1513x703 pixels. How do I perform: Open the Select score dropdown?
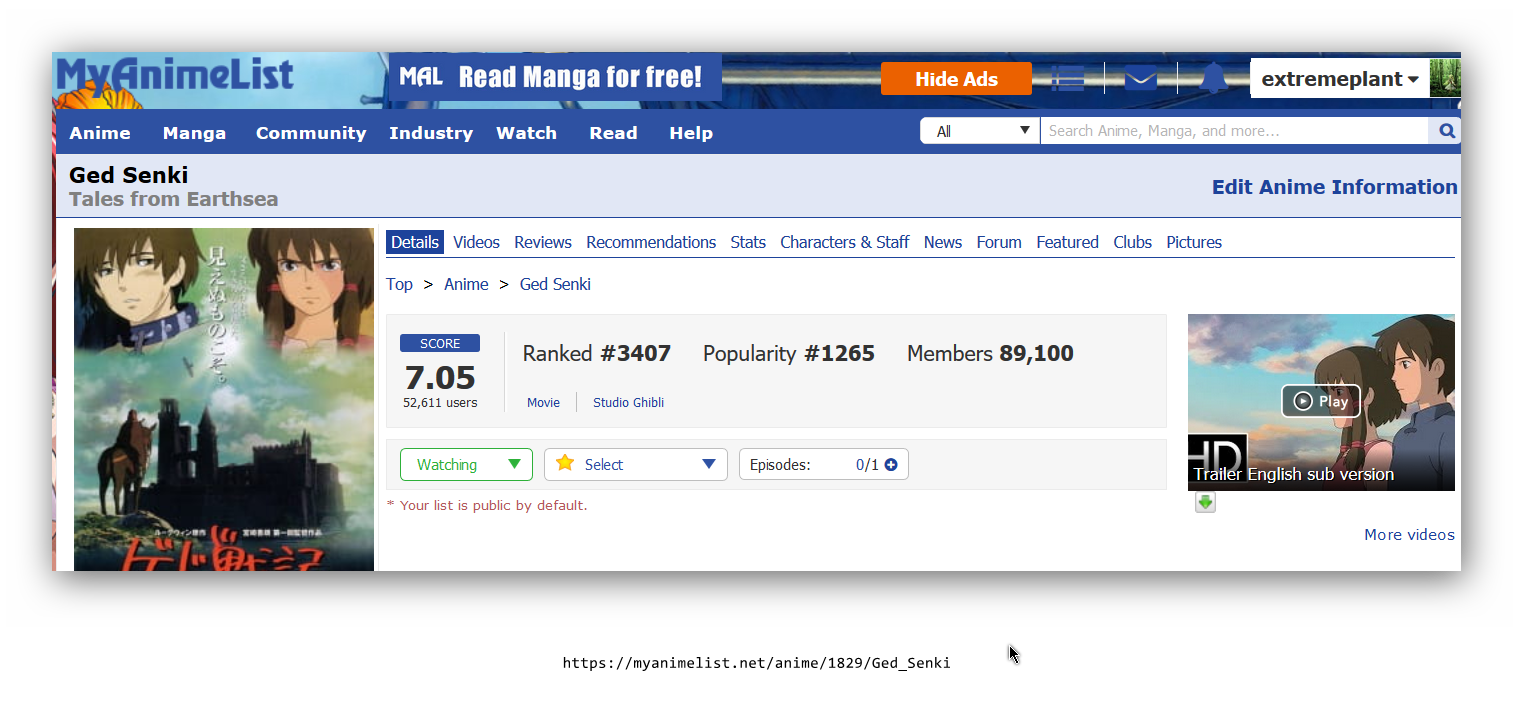(636, 465)
